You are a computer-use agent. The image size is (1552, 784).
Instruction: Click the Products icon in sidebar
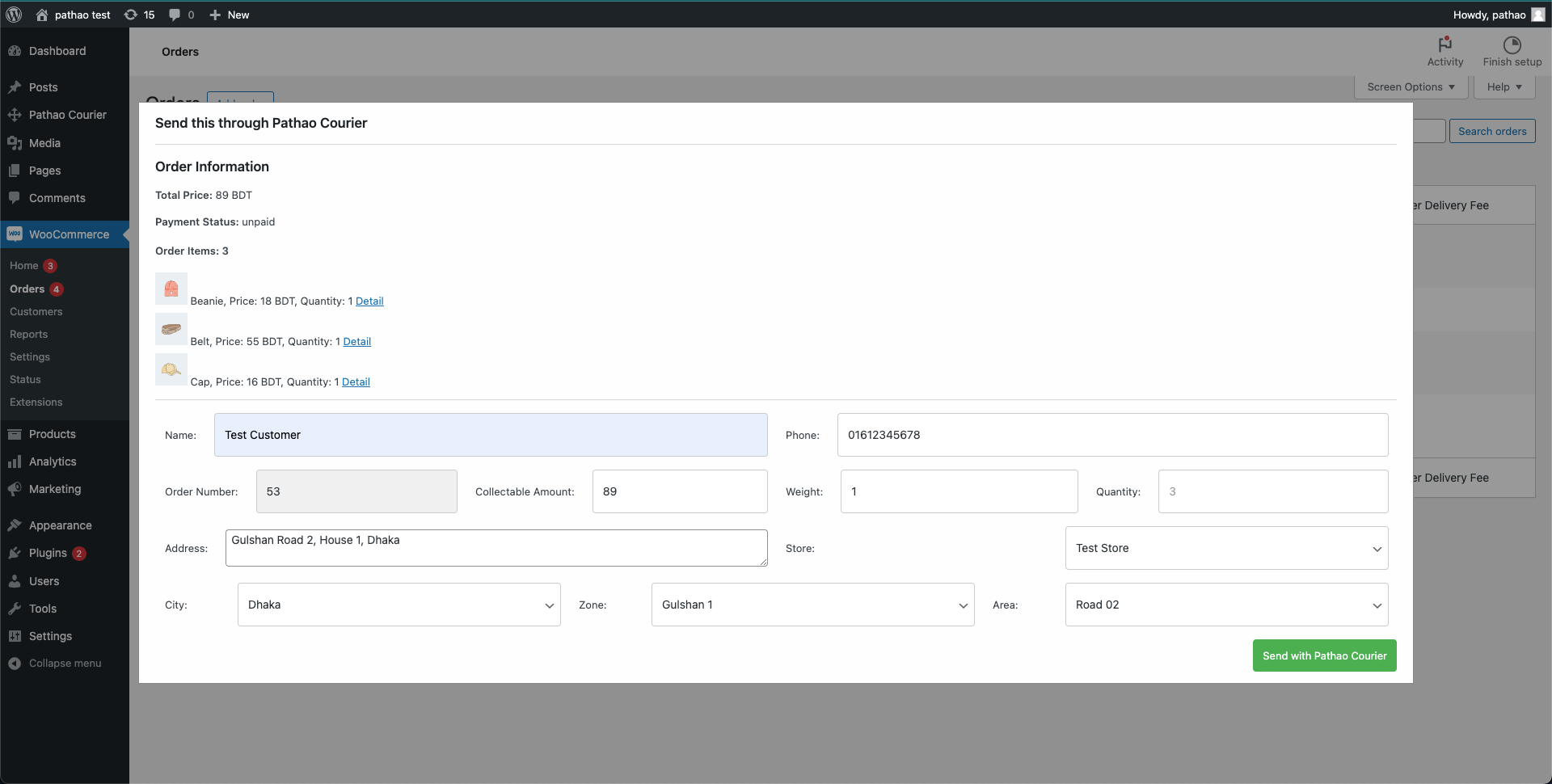pyautogui.click(x=15, y=434)
